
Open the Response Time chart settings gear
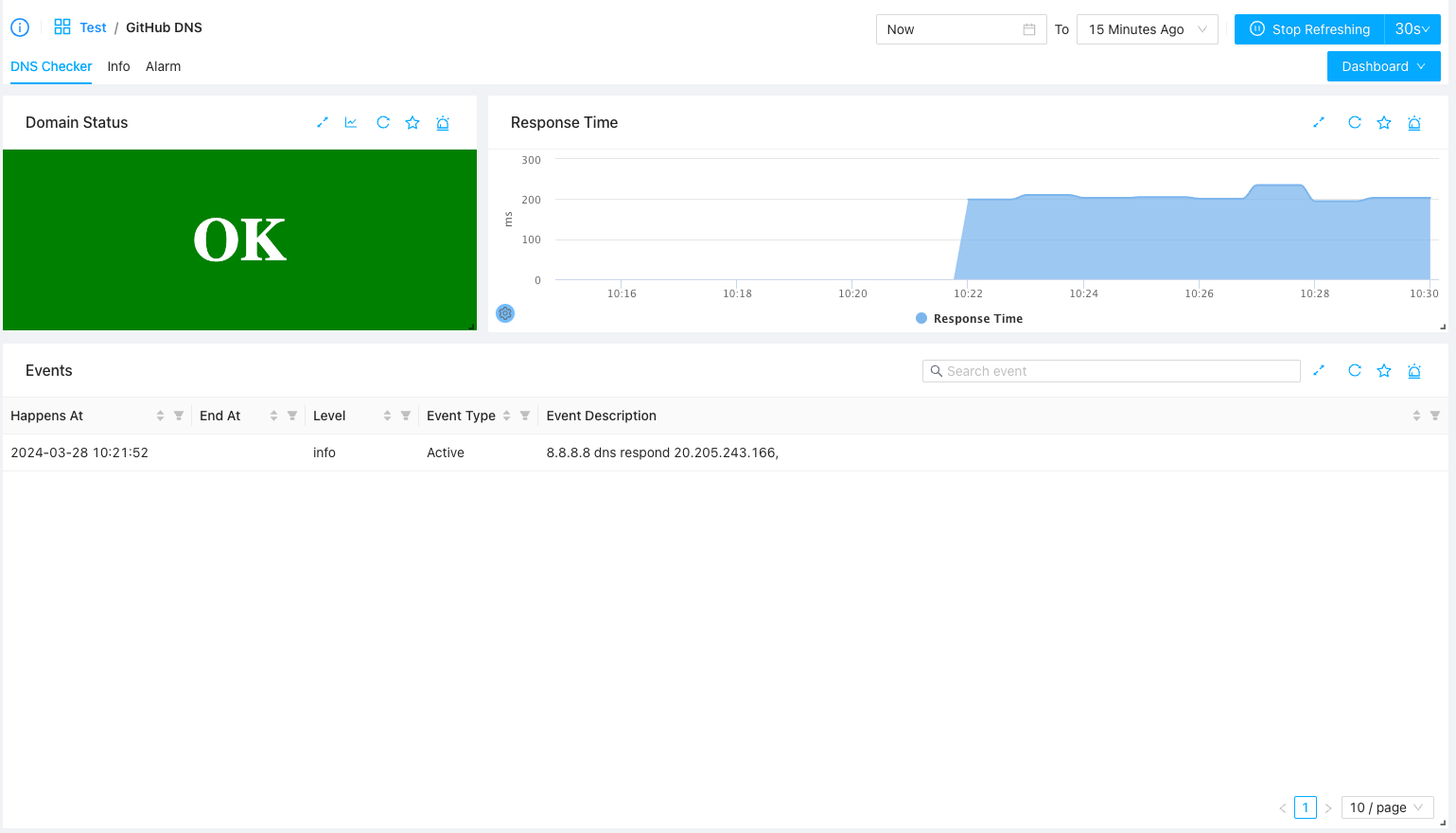click(x=505, y=313)
